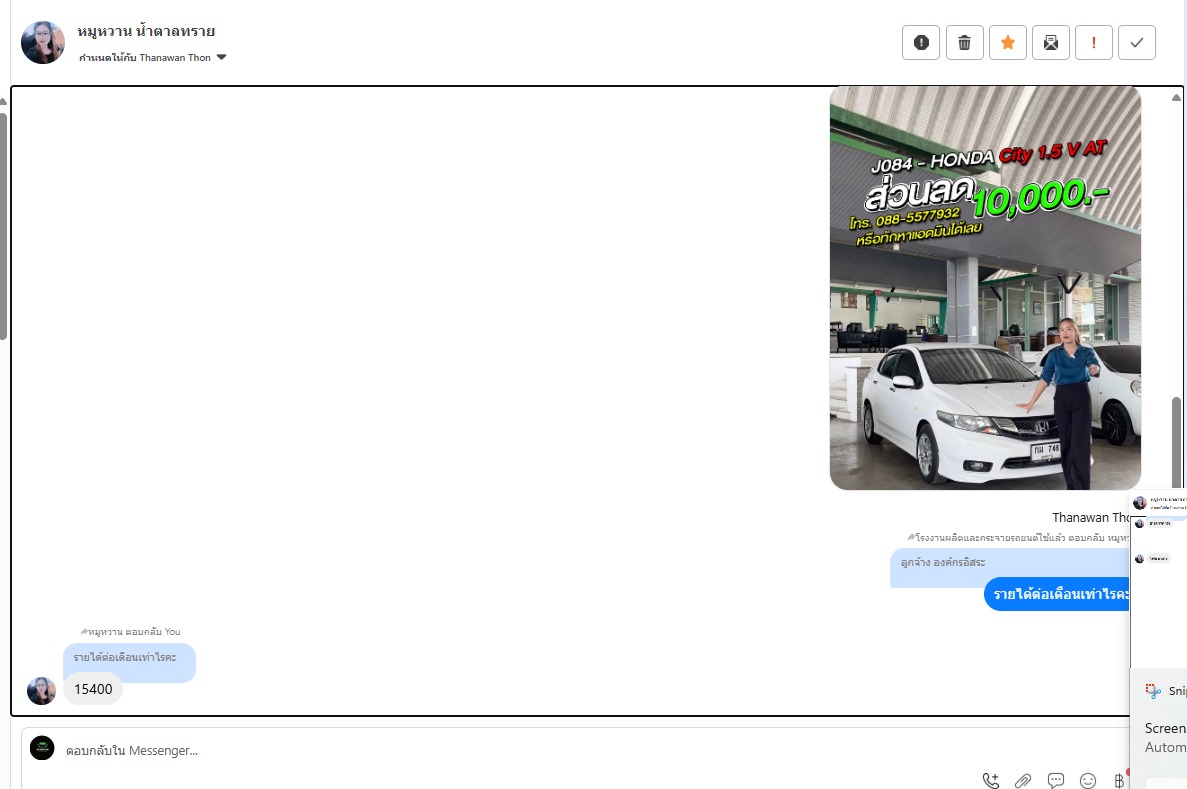
Task: Click the sender name Thanawan Thon label
Action: pyautogui.click(x=1090, y=518)
